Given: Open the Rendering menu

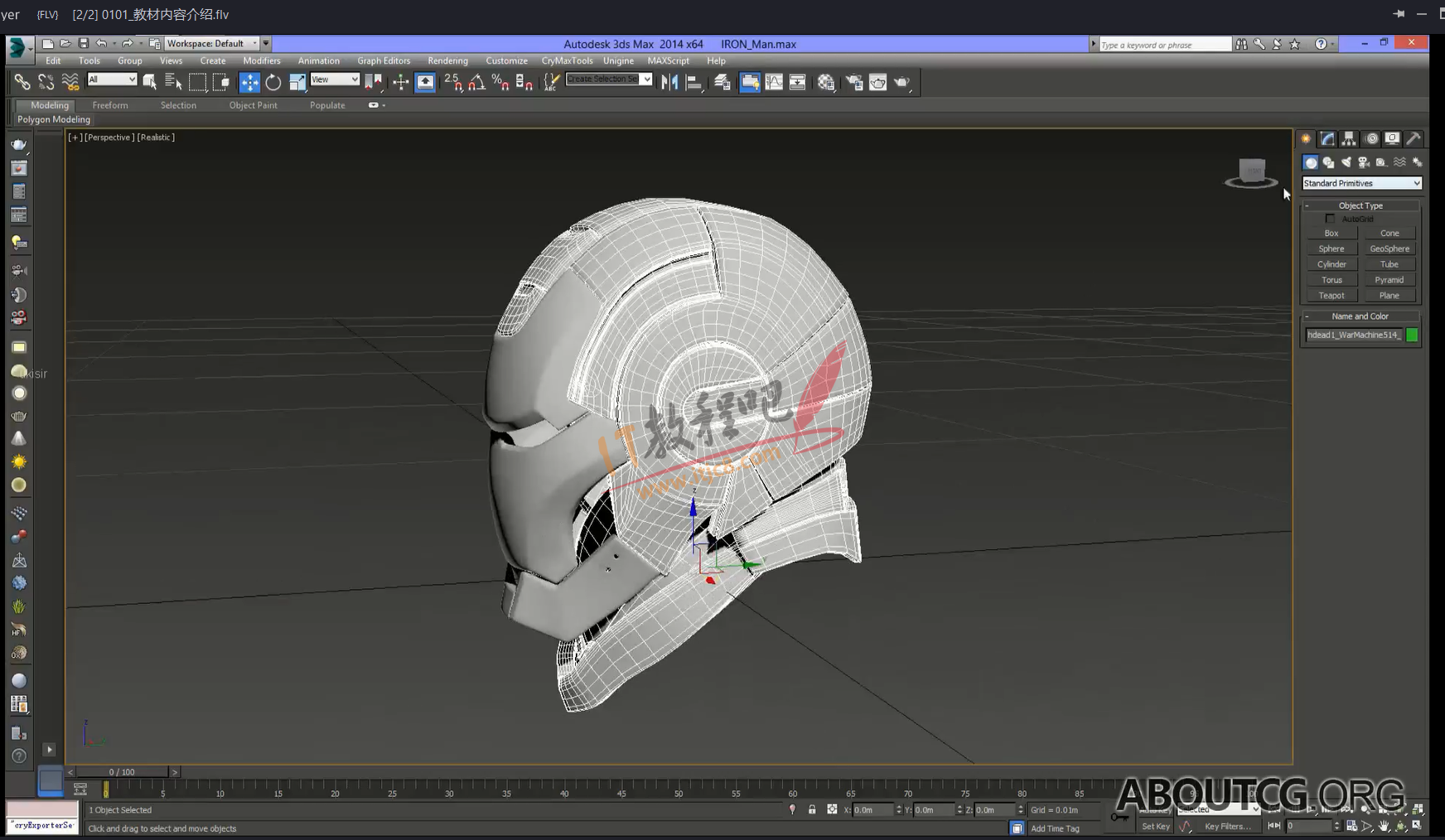Looking at the screenshot, I should (x=447, y=60).
